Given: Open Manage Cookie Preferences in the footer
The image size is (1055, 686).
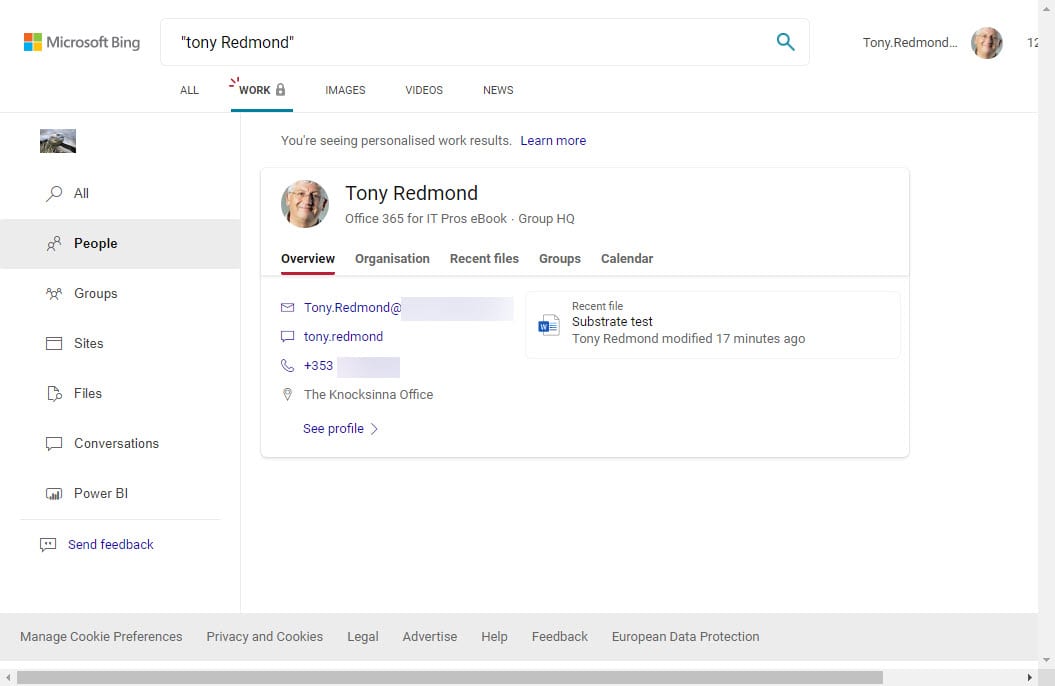Looking at the screenshot, I should [101, 637].
